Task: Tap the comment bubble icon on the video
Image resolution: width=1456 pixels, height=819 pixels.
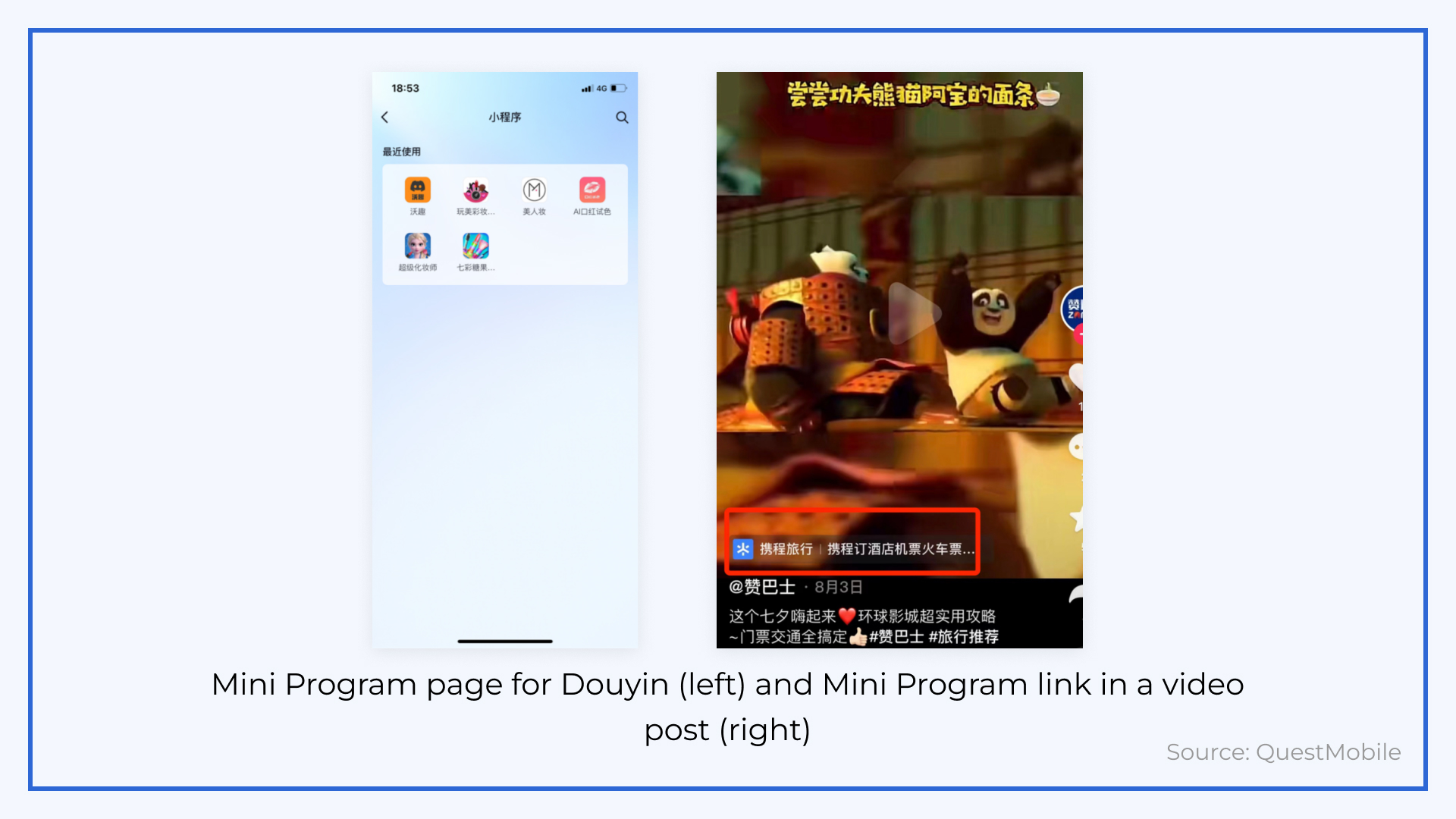Action: click(1075, 447)
